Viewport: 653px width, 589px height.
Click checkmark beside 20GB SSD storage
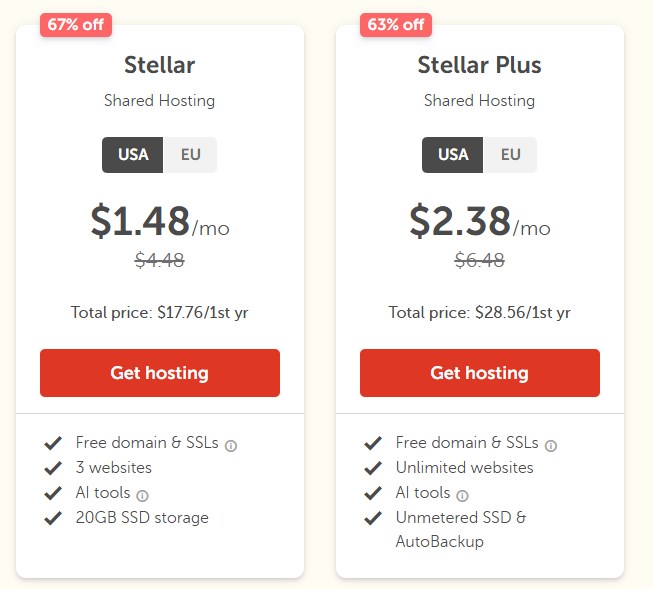(53, 518)
